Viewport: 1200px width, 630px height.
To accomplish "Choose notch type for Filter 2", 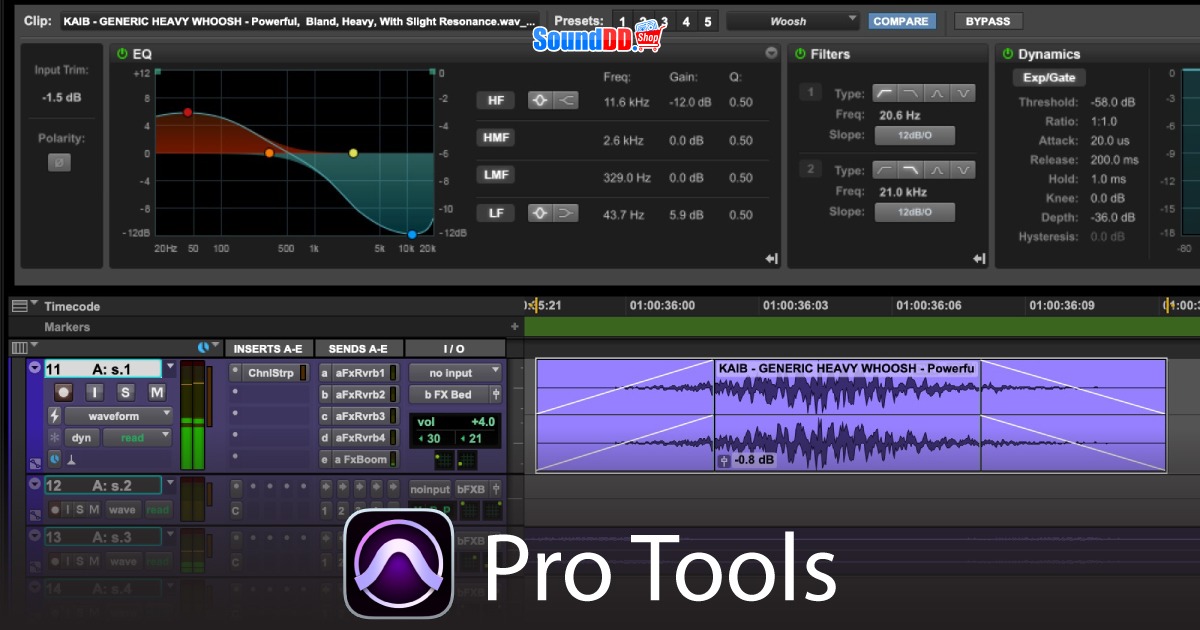I will point(962,170).
